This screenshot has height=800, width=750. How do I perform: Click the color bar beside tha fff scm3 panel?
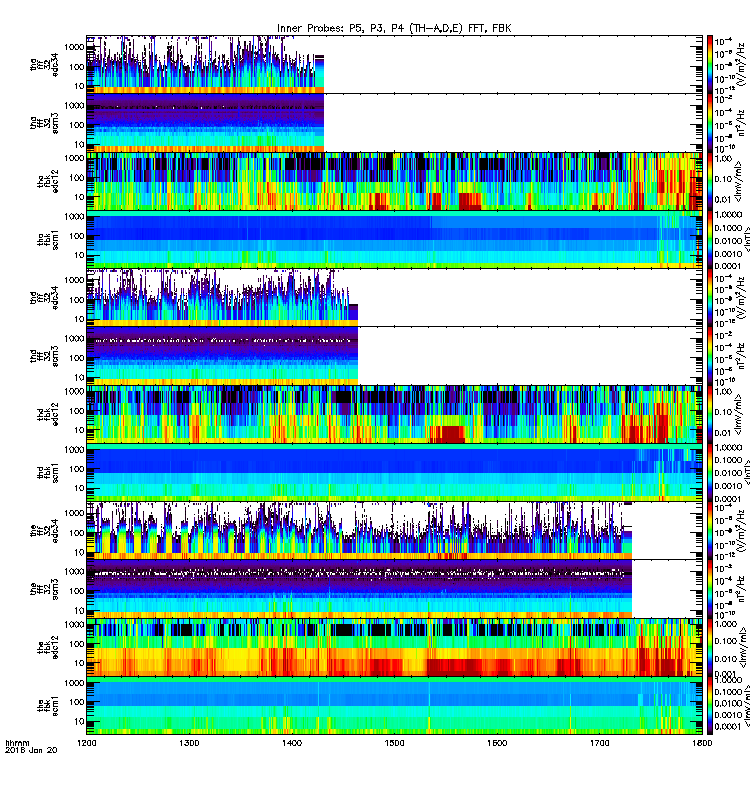click(x=710, y=123)
